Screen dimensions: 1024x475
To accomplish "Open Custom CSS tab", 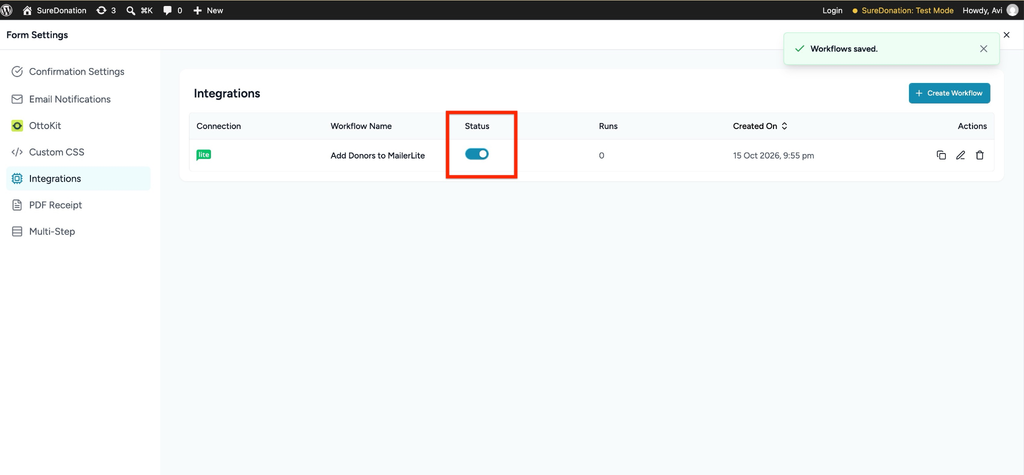I will [78, 152].
